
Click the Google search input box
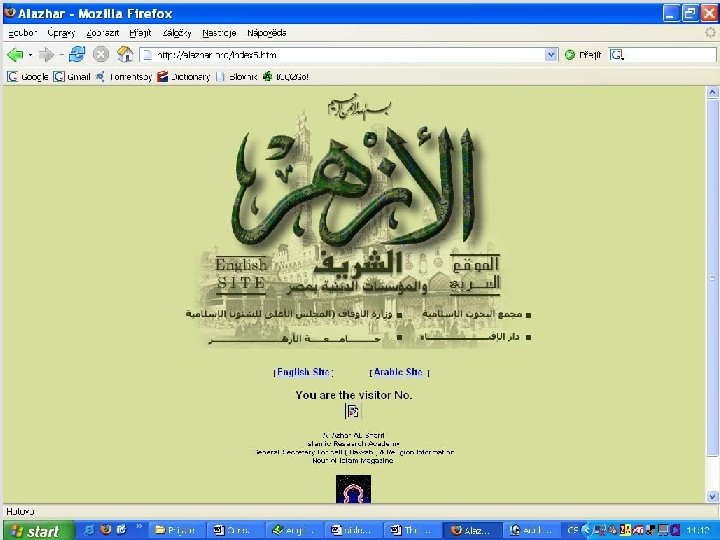670,55
